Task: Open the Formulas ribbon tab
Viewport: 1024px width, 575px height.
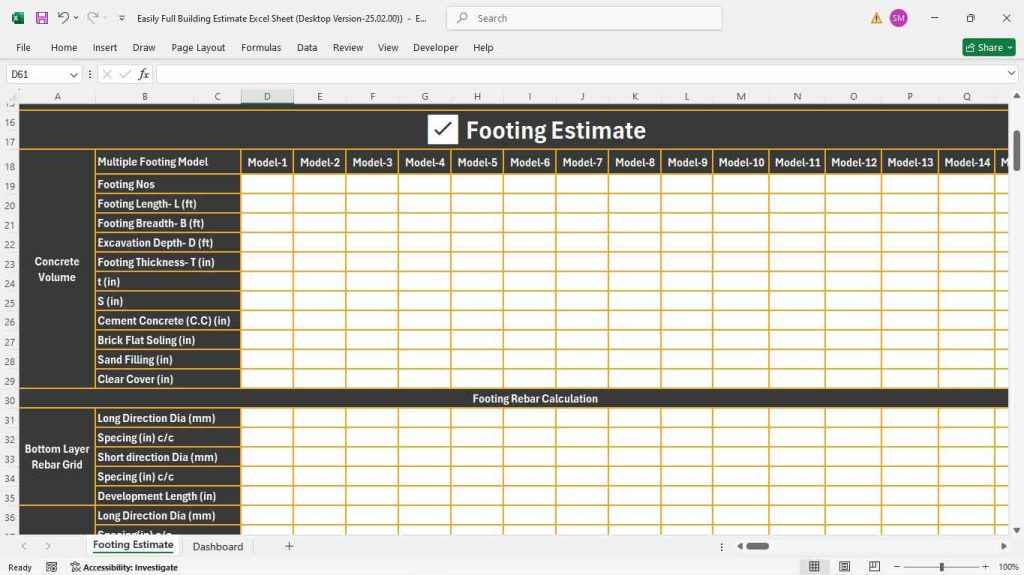Action: [261, 47]
